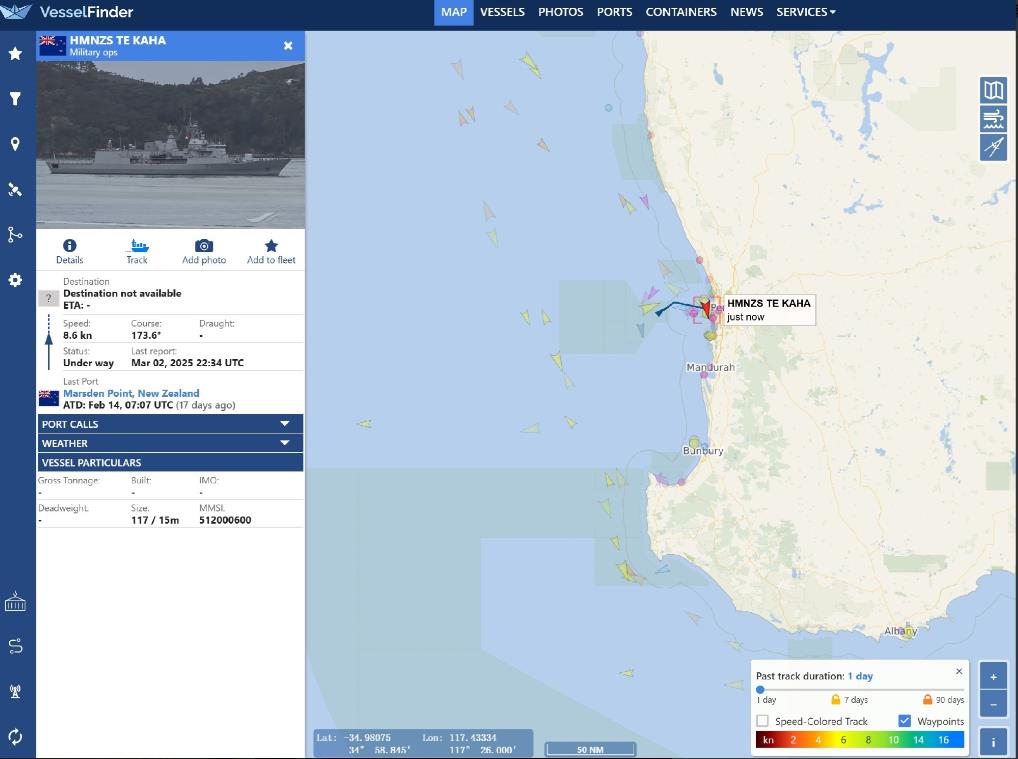1018x759 pixels.
Task: Open settings gear in sidebar
Action: [x=15, y=280]
